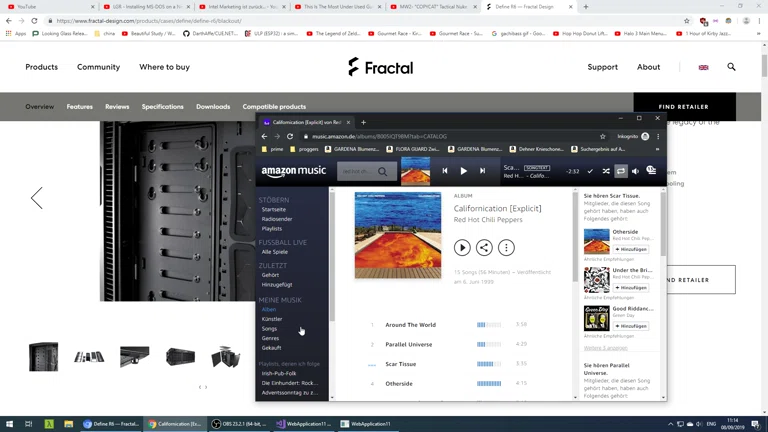Click the Amazon Music search field
This screenshot has width=768, height=432.
(x=360, y=171)
